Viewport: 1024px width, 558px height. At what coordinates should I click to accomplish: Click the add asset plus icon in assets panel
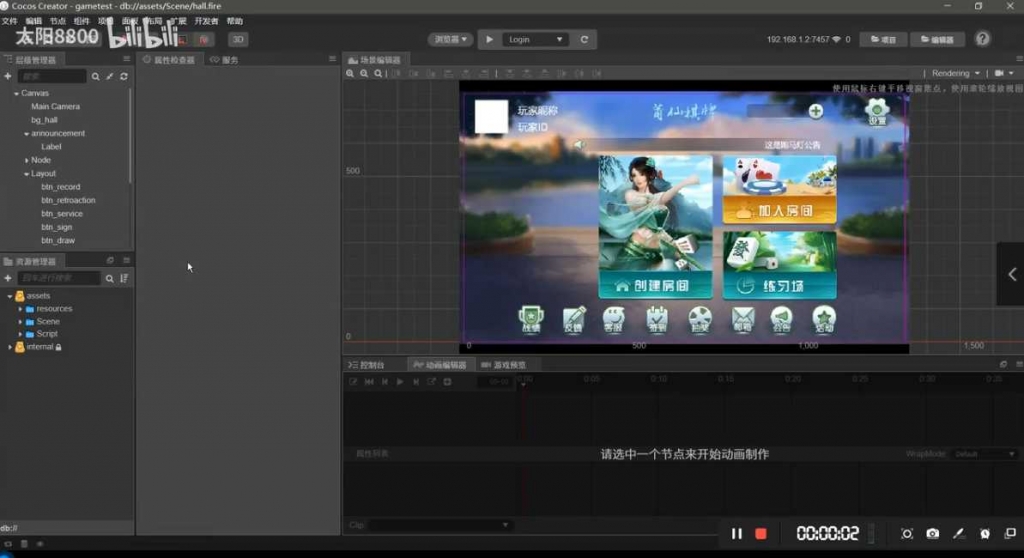tap(8, 278)
